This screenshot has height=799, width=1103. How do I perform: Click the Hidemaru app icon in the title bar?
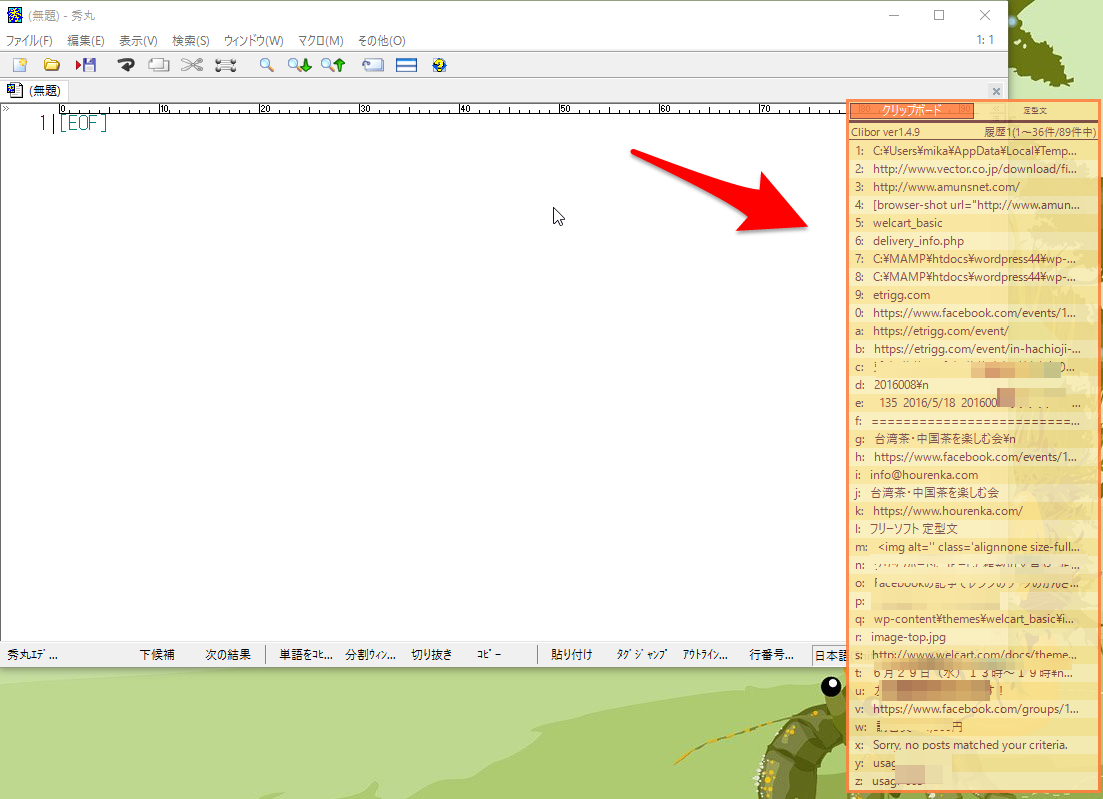pyautogui.click(x=14, y=15)
